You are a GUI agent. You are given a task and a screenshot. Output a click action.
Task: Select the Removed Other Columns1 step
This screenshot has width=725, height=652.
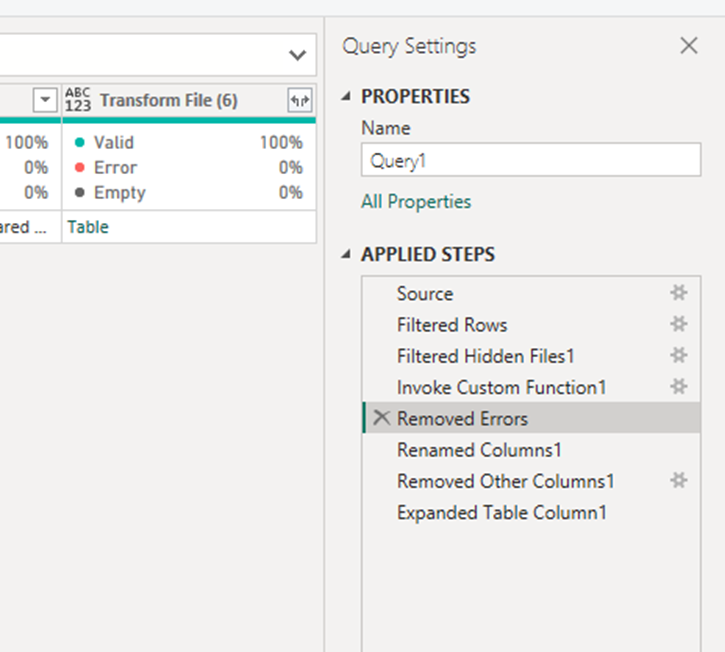pyautogui.click(x=531, y=481)
